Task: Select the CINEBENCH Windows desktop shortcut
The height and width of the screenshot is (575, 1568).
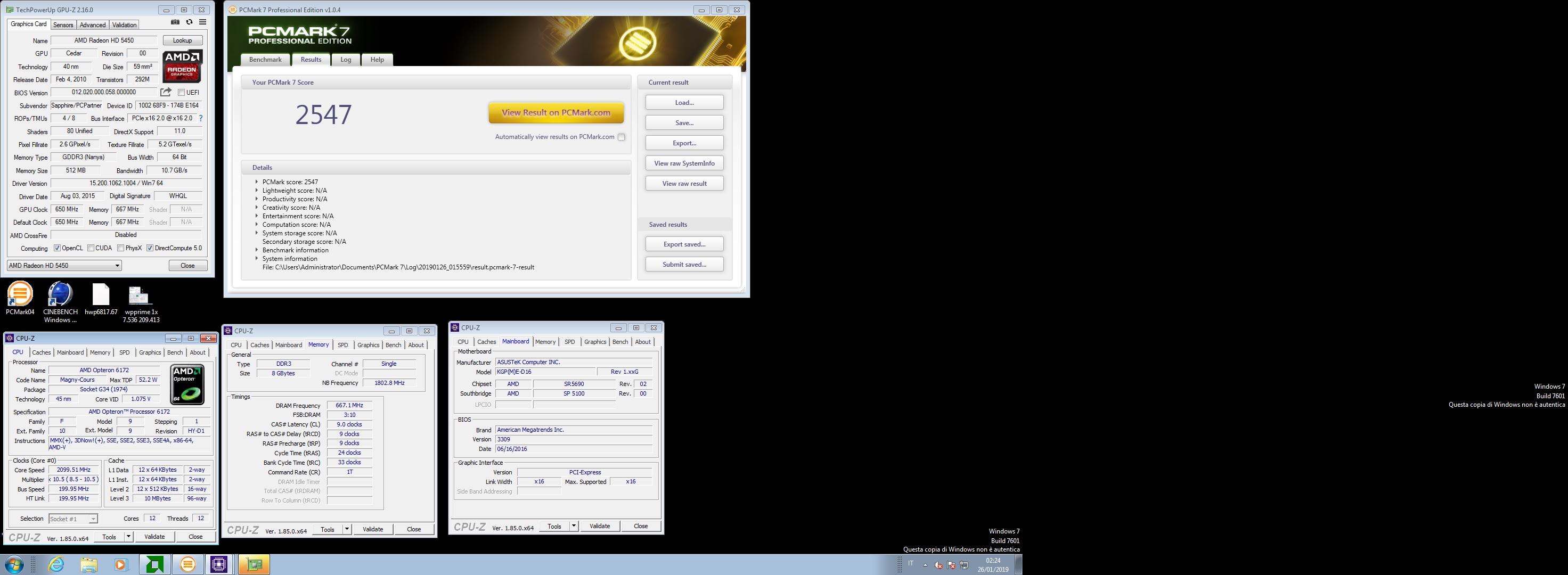Action: coord(60,302)
